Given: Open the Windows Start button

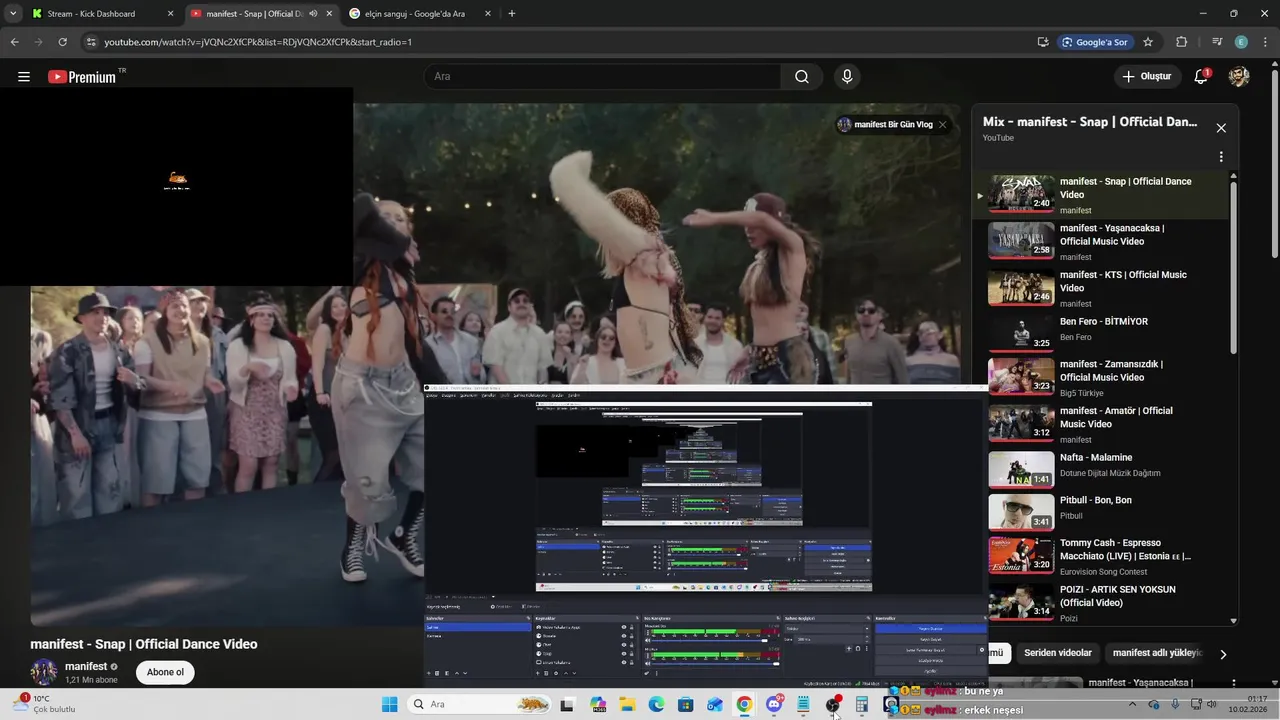Looking at the screenshot, I should coord(390,704).
